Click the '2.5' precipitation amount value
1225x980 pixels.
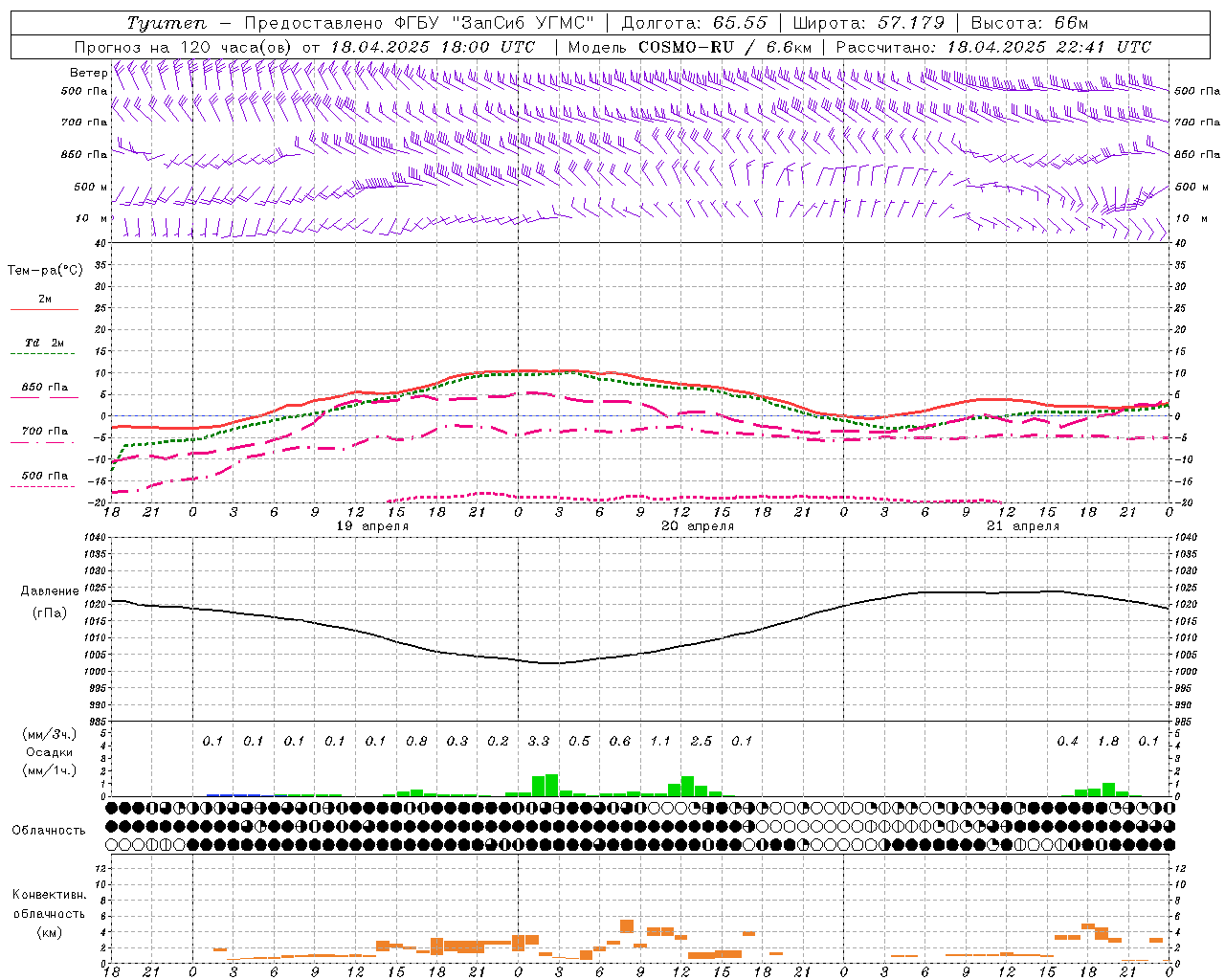coord(702,741)
